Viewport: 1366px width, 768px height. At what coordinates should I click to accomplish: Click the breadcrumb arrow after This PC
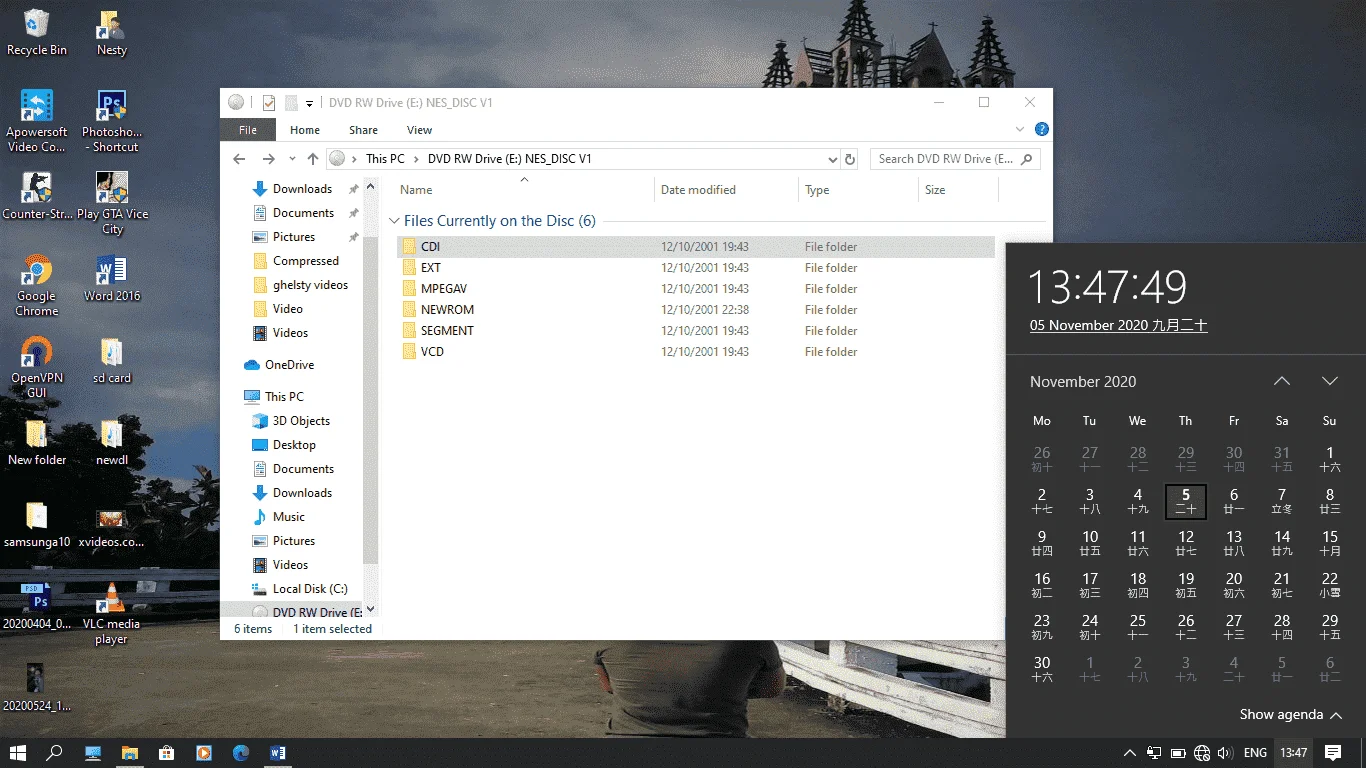(x=416, y=159)
